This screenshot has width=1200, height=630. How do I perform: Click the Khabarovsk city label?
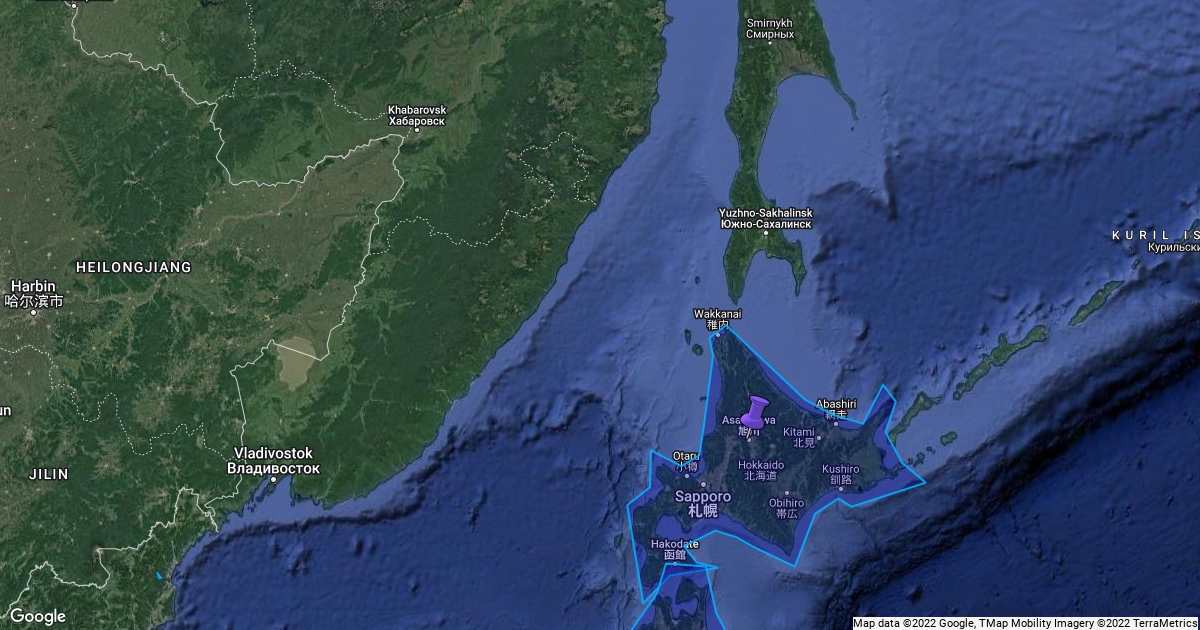[416, 115]
